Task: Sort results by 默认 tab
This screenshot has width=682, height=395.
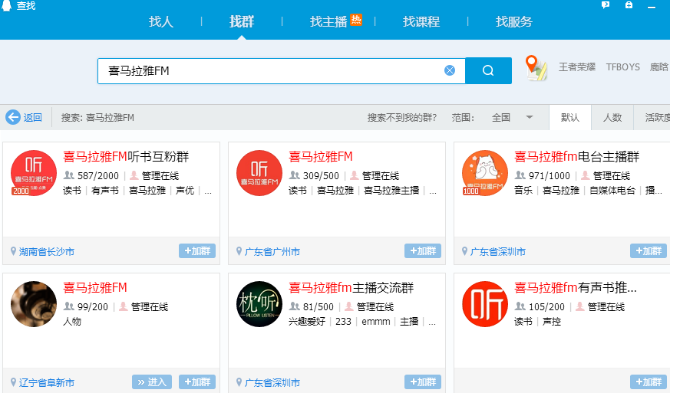Action: coord(570,117)
